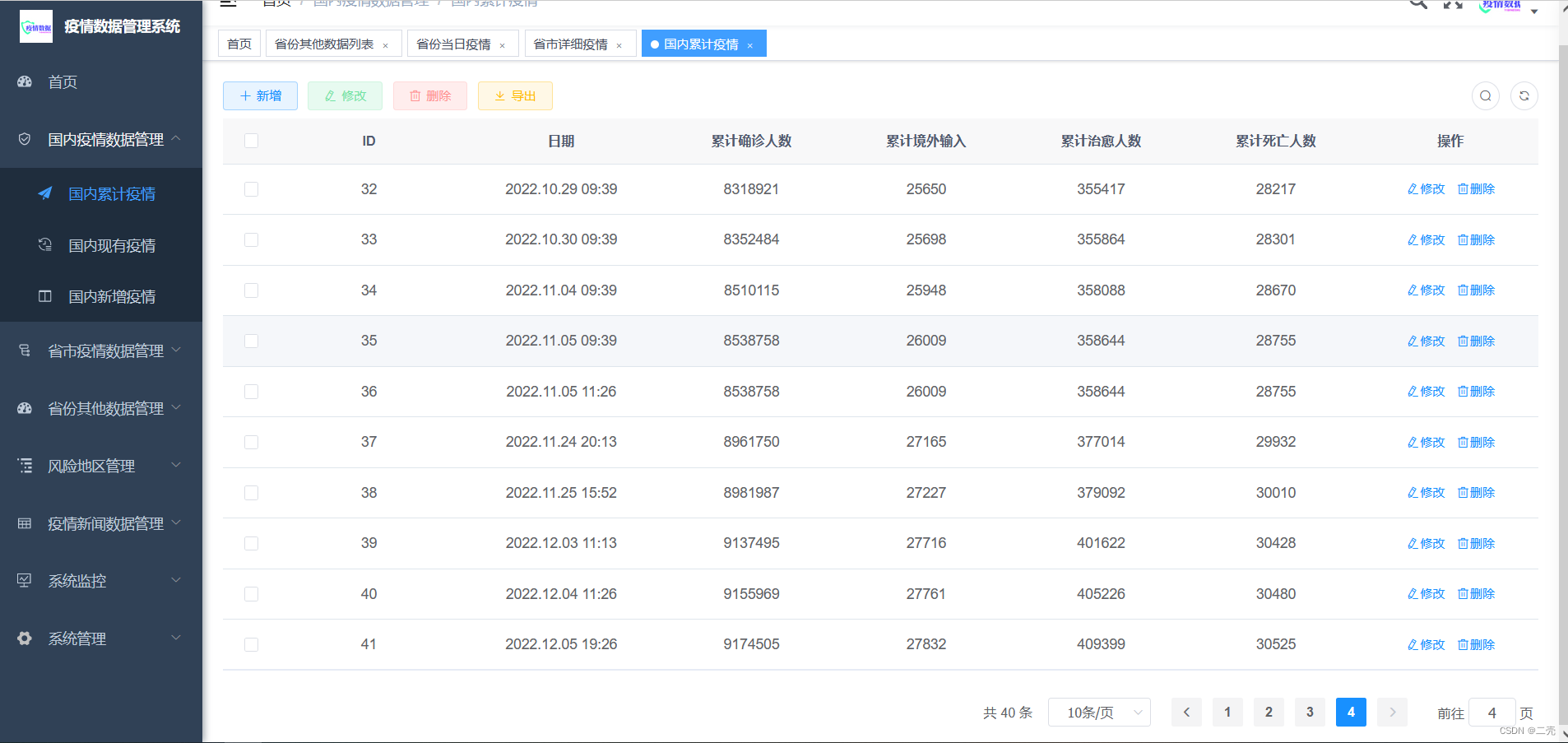Click the table icon for 疫情新闻数据管理
Screen dimensions: 1568x743
point(25,523)
